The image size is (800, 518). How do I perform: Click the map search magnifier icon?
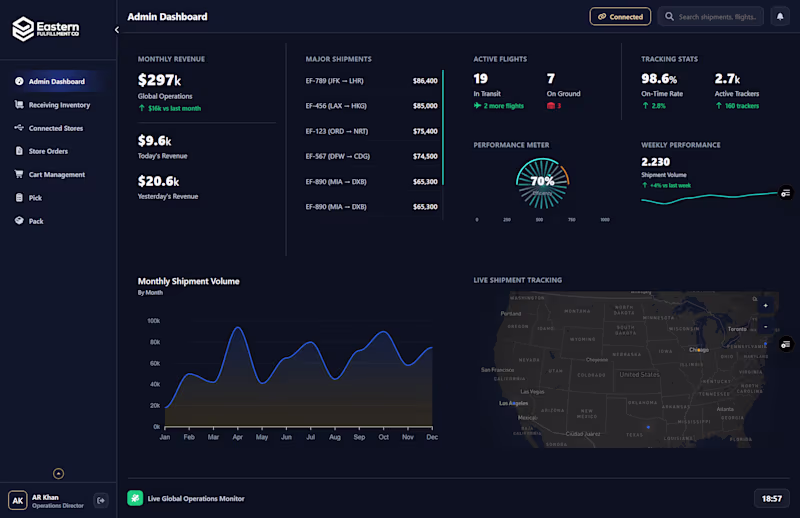pos(755,299)
